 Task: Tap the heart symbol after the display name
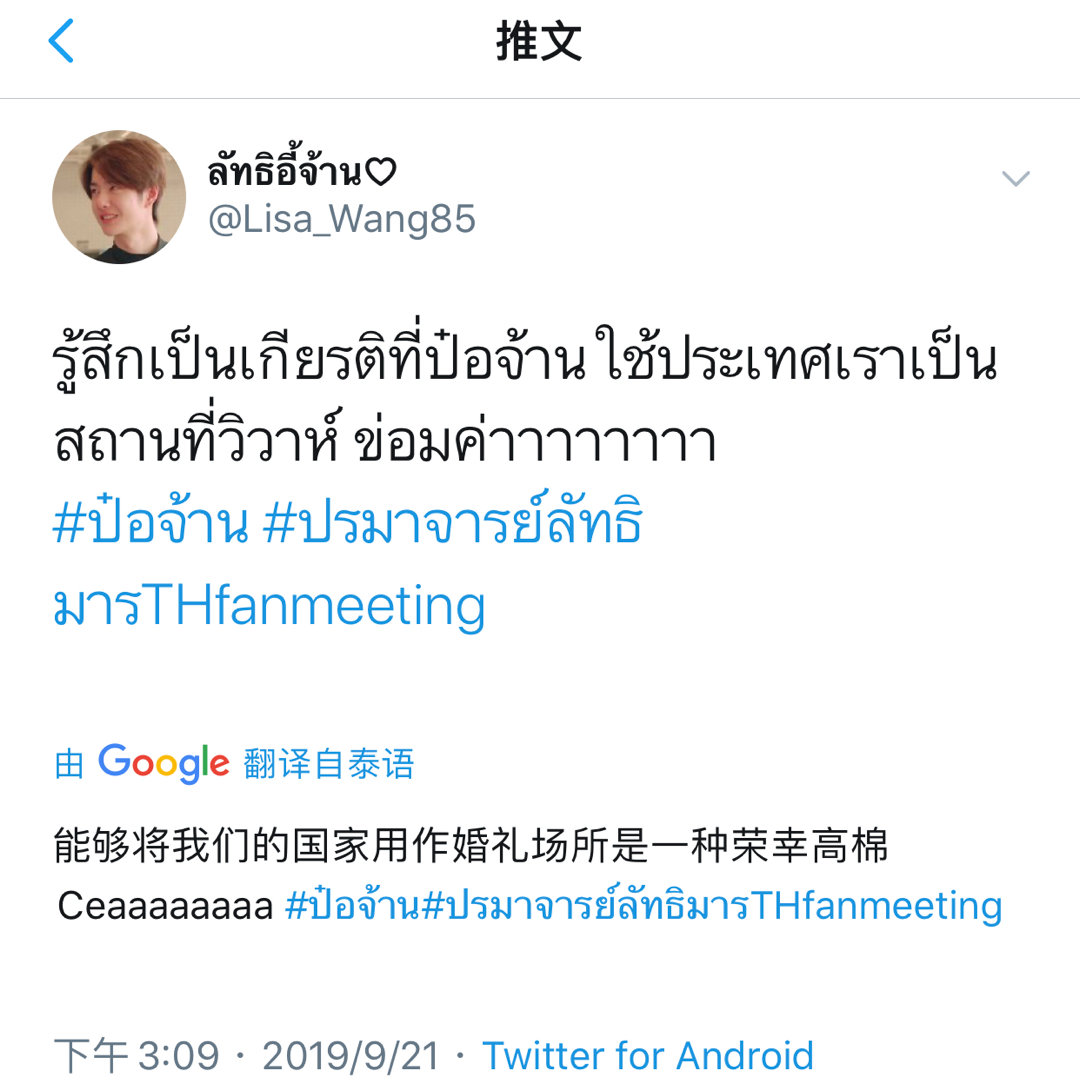380,172
